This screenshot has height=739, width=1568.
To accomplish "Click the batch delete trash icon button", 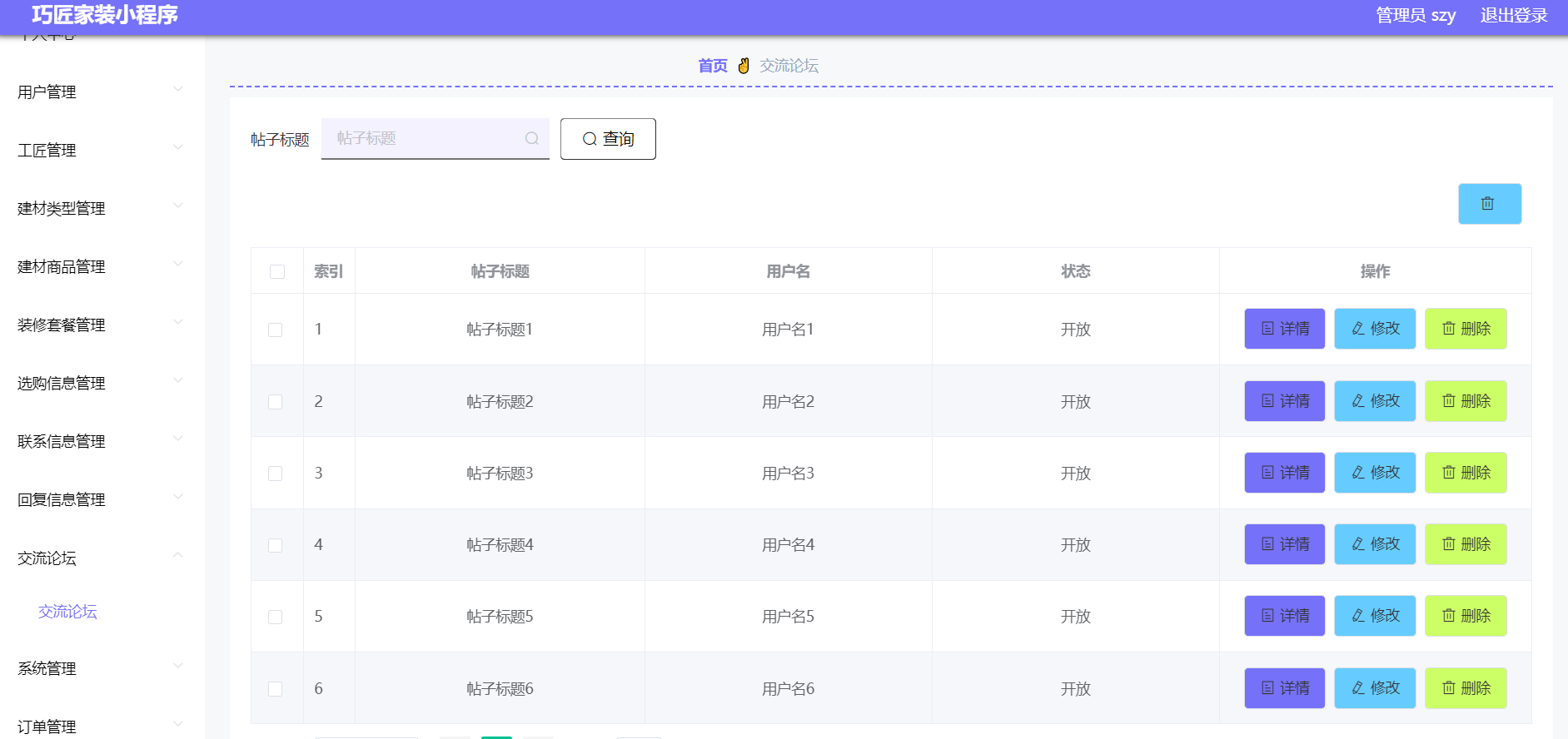I will (x=1489, y=204).
